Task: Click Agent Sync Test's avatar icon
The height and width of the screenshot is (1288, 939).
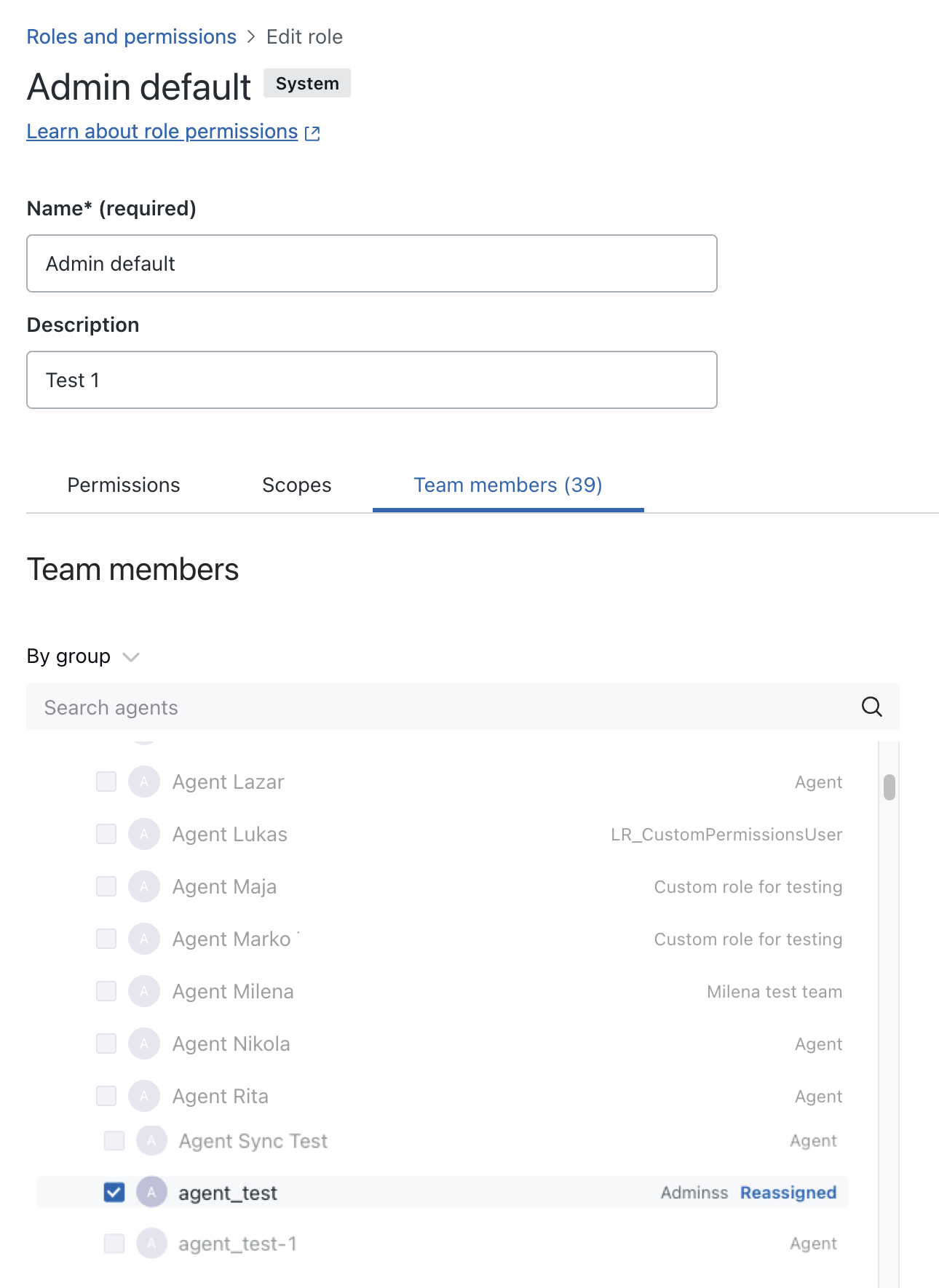Action: pyautogui.click(x=151, y=1141)
